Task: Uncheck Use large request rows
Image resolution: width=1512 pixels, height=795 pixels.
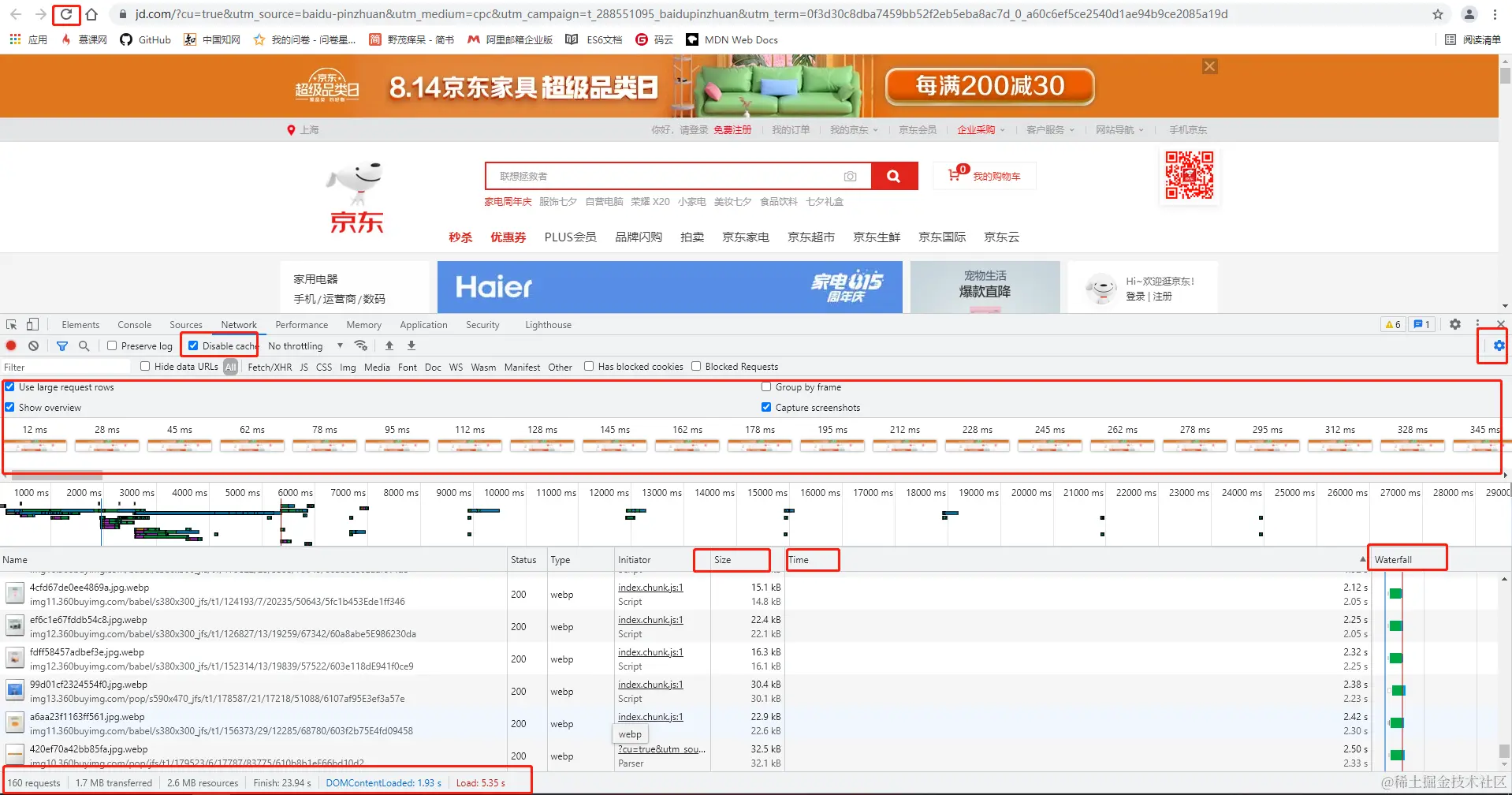Action: click(x=9, y=386)
